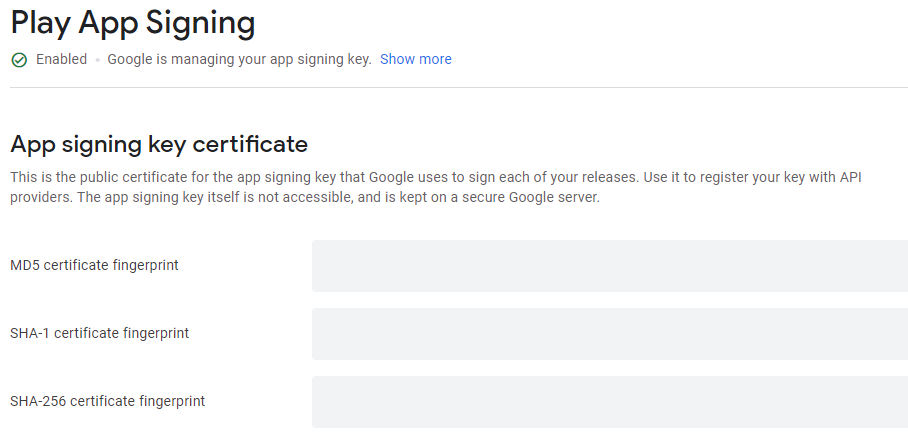Click the App signing key certificate heading
The image size is (908, 442).
[x=158, y=144]
